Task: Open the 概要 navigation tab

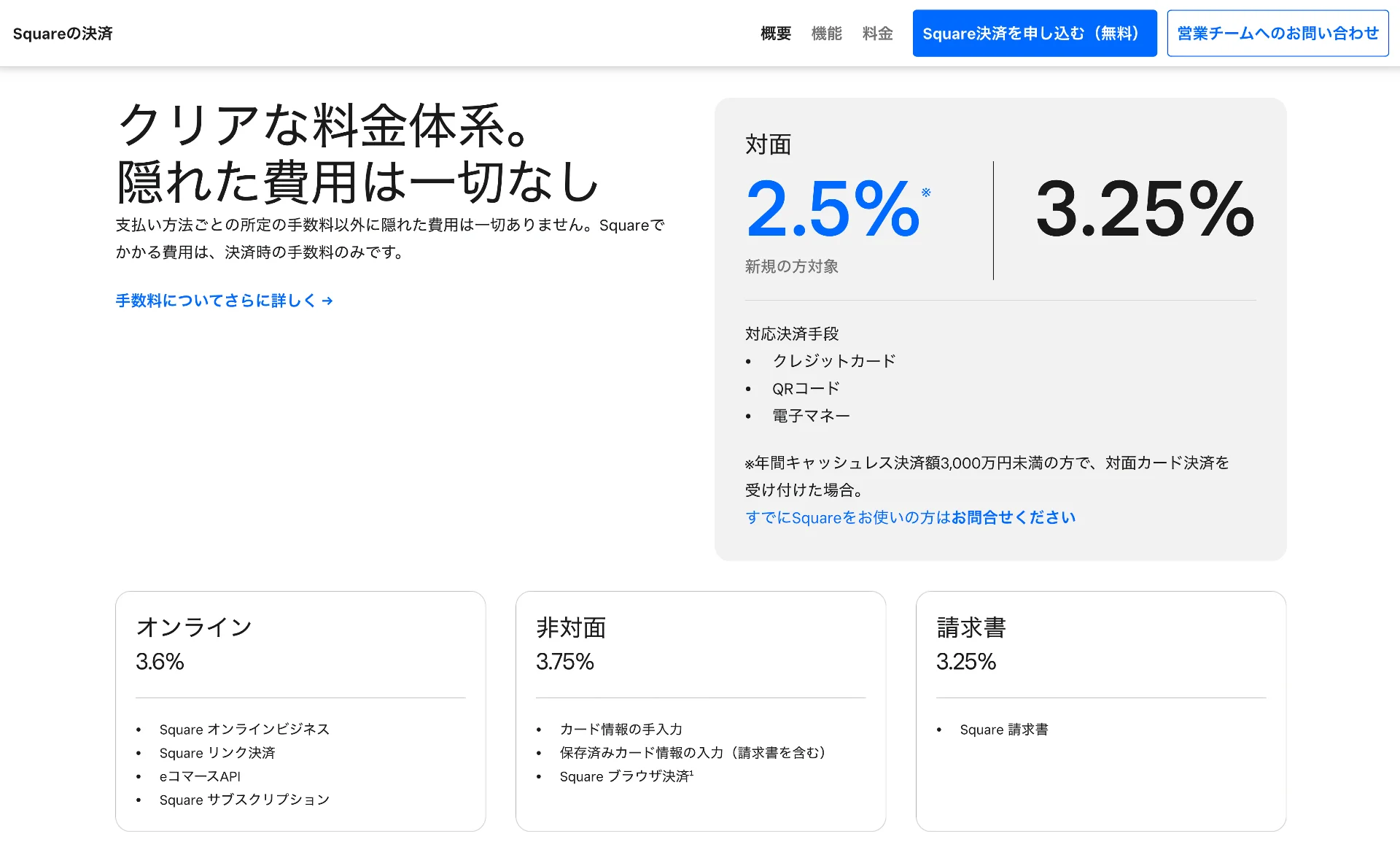Action: click(x=775, y=34)
